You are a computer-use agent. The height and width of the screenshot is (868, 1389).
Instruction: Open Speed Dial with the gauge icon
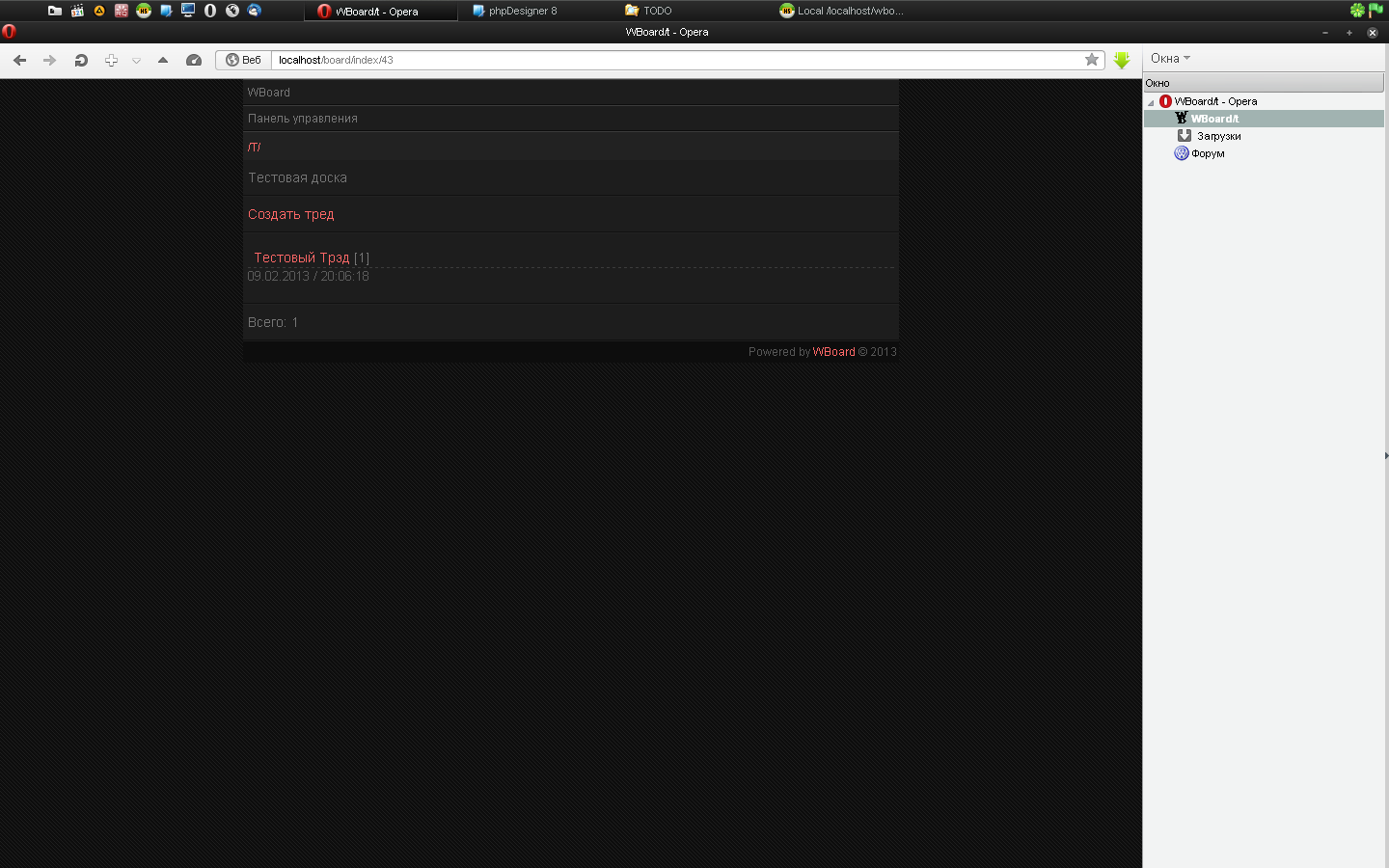pos(194,60)
